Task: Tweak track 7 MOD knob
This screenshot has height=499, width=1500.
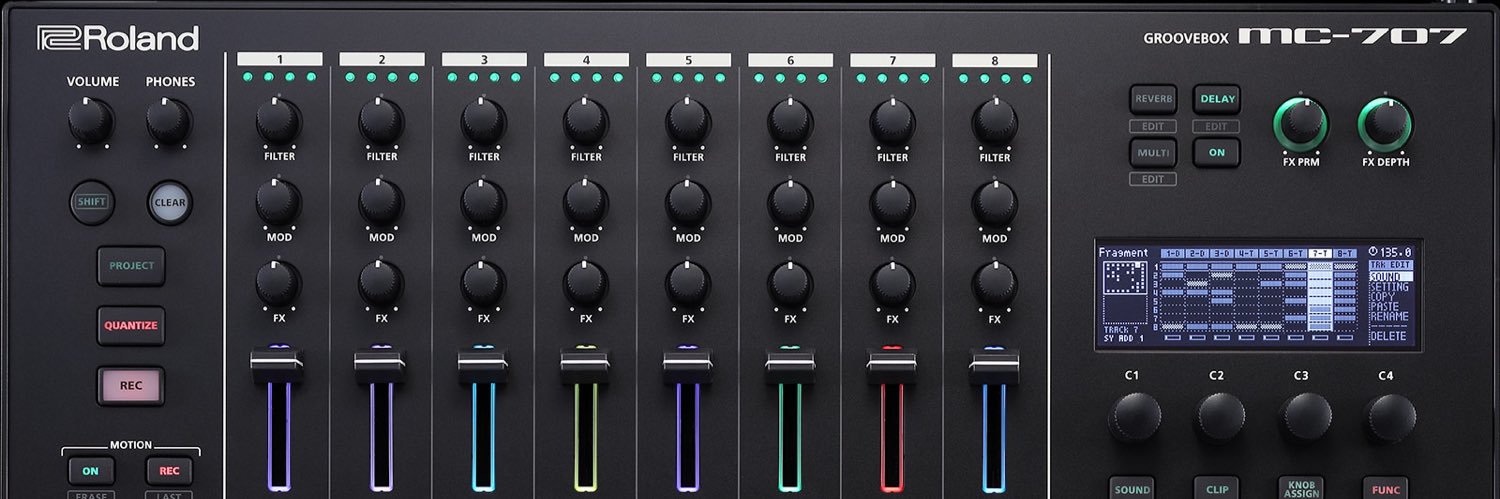Action: point(892,203)
